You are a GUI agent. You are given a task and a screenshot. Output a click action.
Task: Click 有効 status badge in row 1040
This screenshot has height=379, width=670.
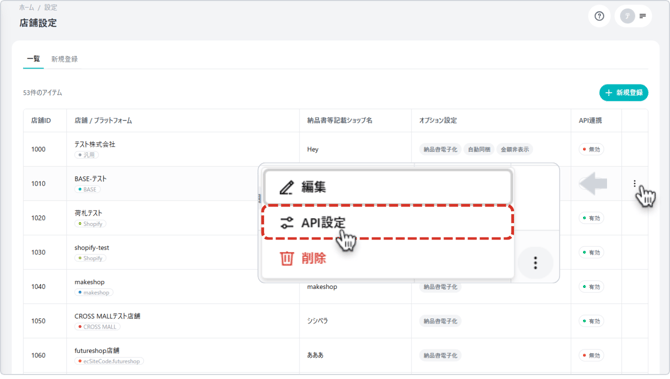591,287
